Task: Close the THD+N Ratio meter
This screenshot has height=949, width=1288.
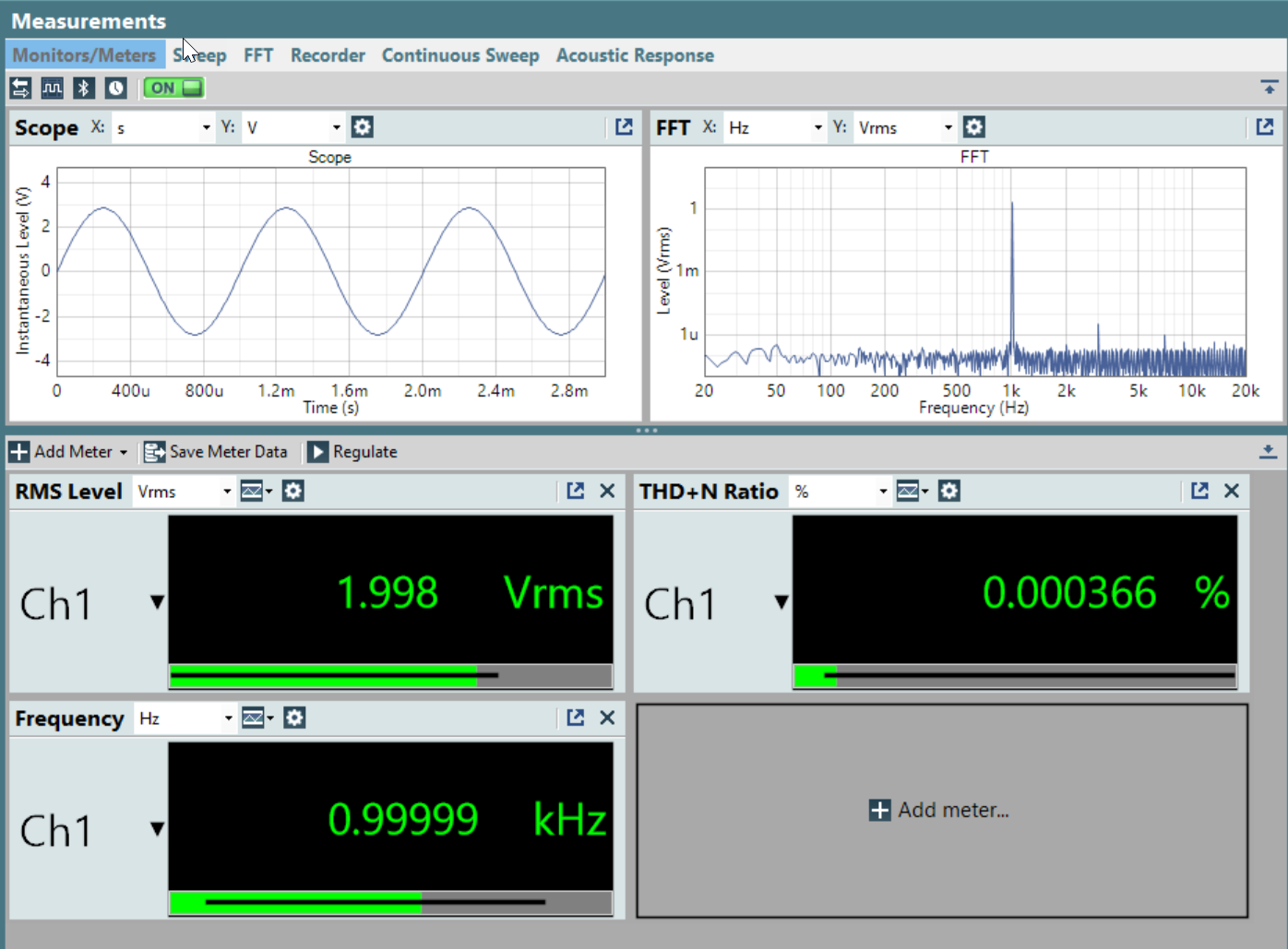Action: click(1232, 492)
